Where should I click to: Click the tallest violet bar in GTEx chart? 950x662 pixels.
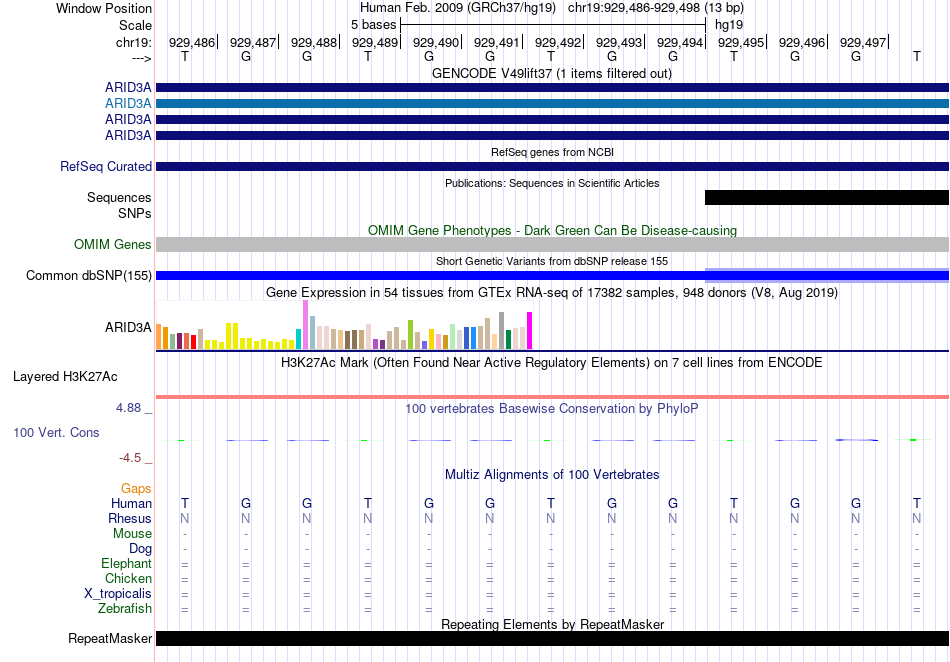305,325
